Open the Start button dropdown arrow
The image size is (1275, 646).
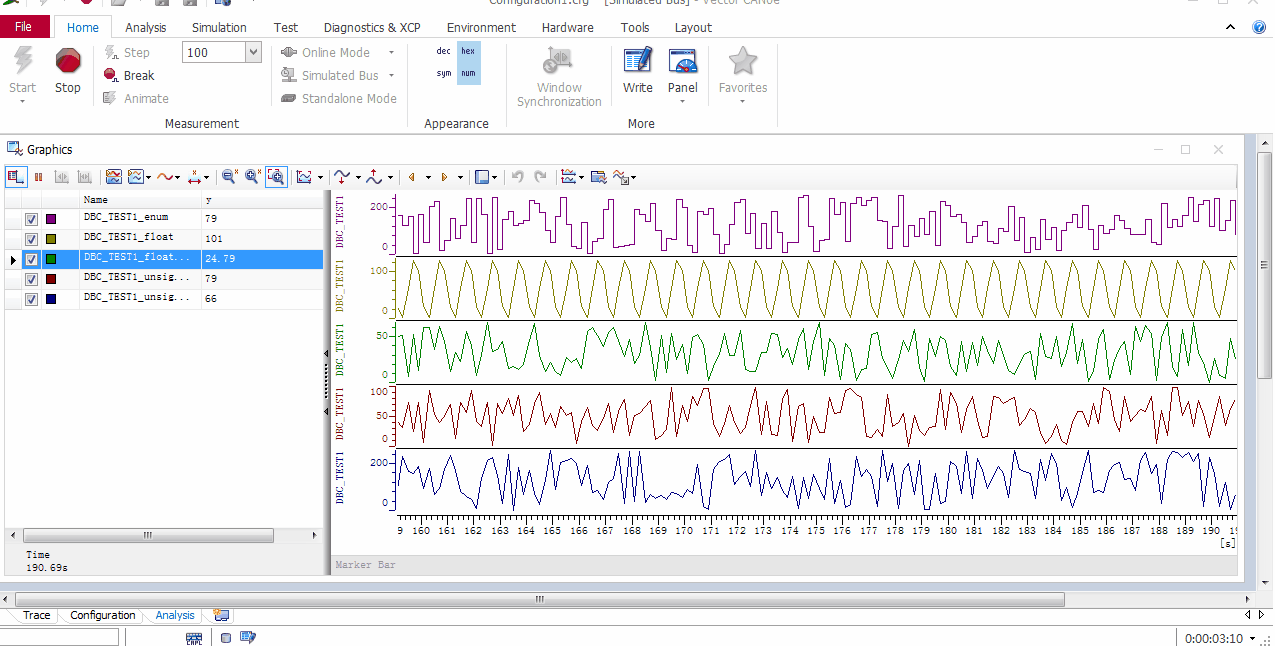pos(22,101)
